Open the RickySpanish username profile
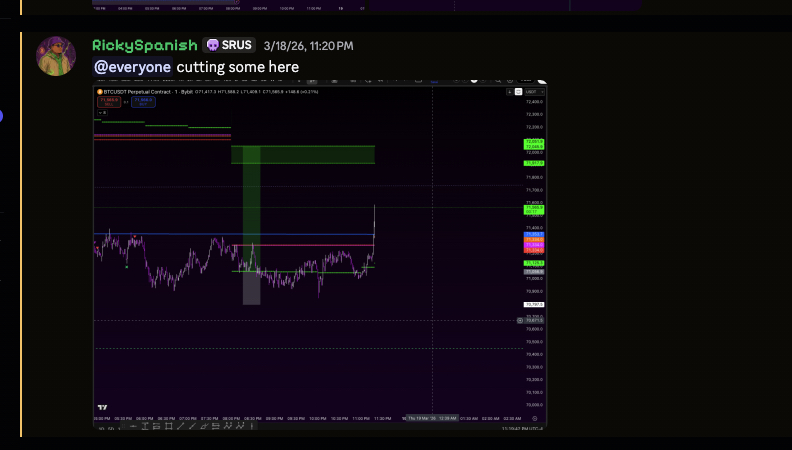Screen dimensions: 792x450 pos(144,45)
